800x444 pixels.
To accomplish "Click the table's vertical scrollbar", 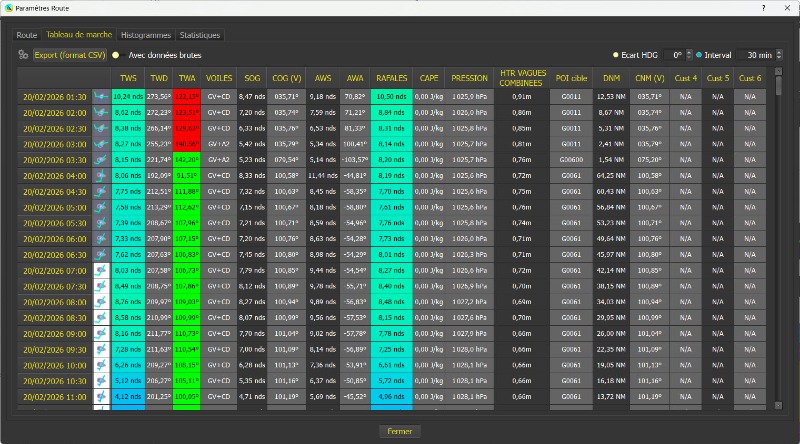I will [778, 240].
